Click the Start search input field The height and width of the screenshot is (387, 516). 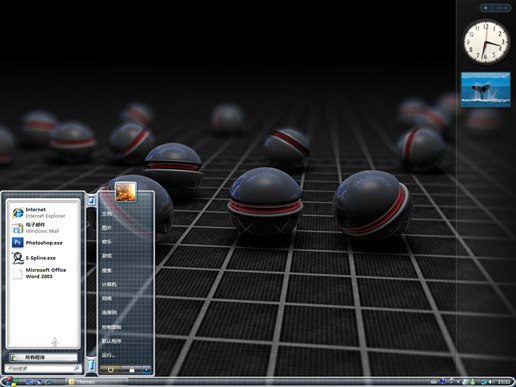(43, 368)
